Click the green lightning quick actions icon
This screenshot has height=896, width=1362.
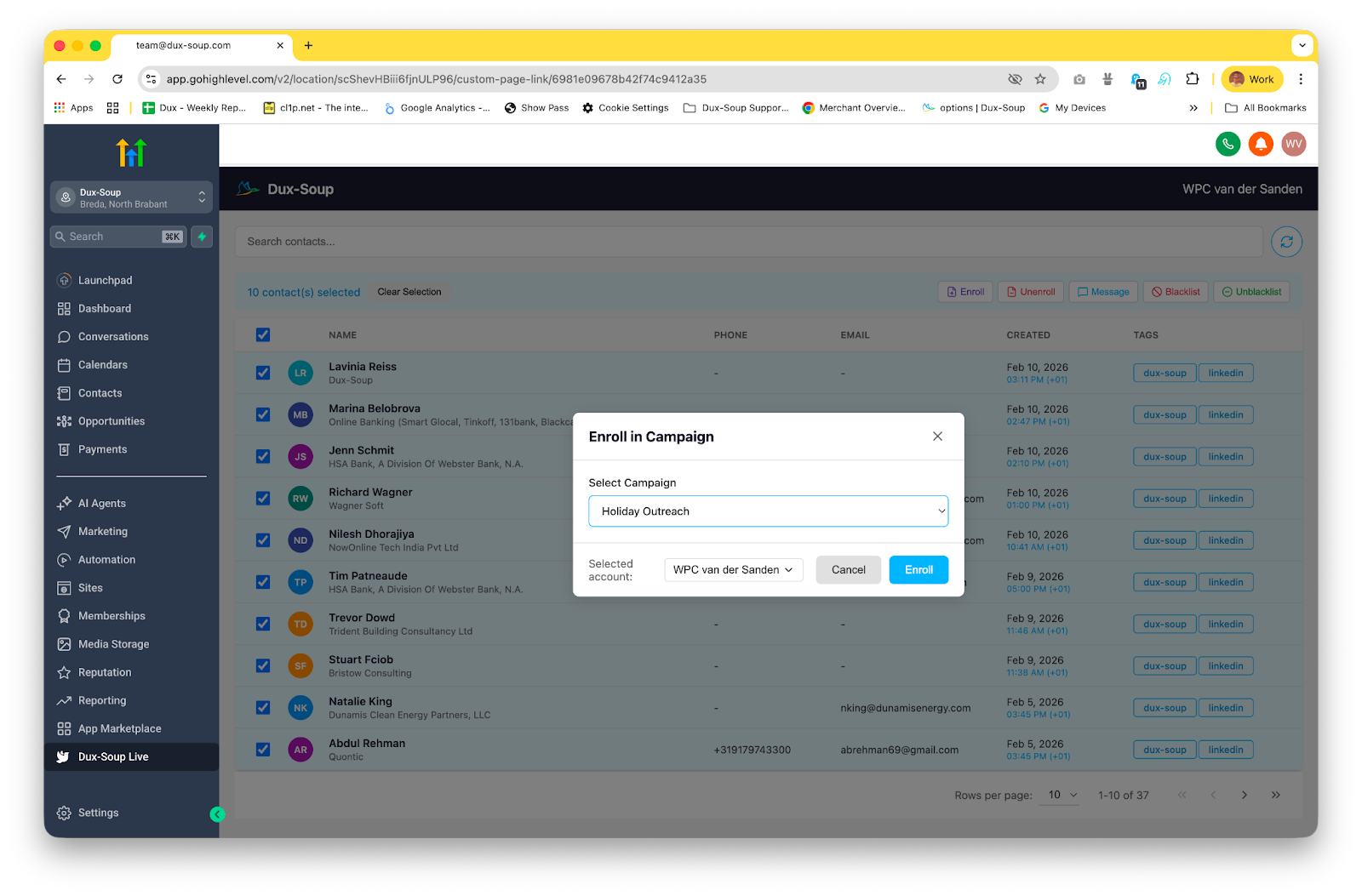click(202, 237)
